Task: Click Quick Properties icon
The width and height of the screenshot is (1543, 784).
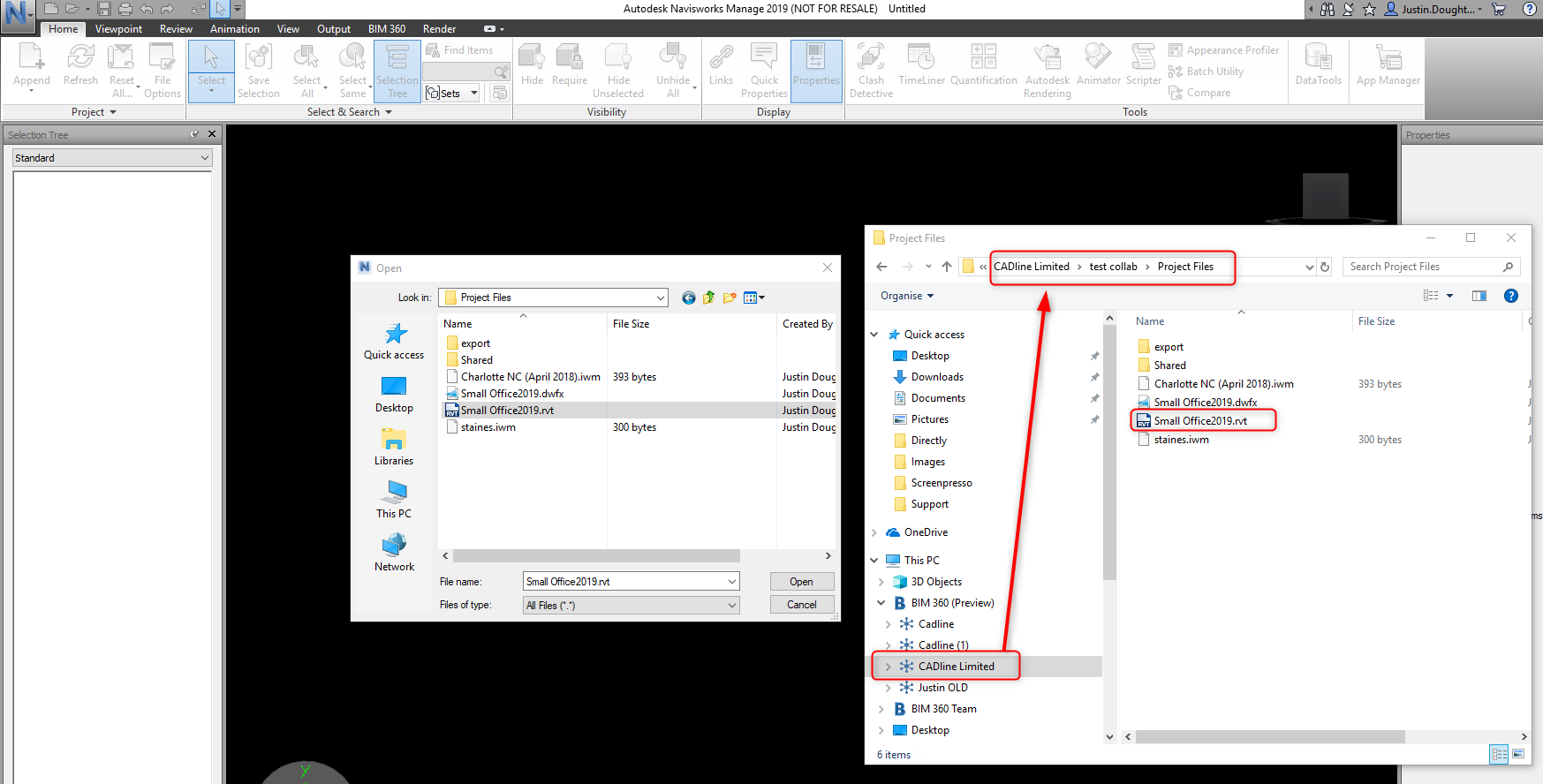Action: [764, 71]
